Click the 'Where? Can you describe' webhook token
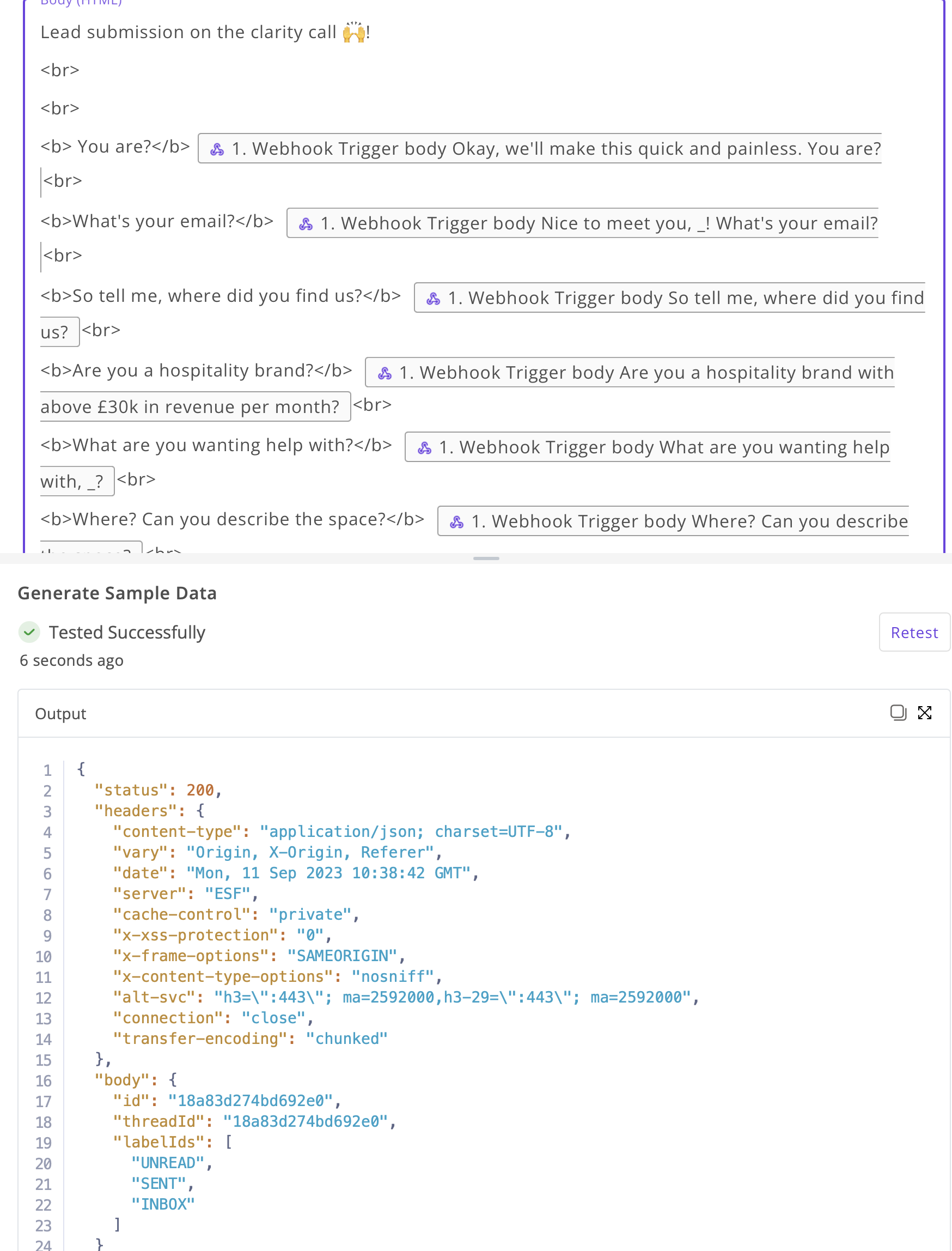Viewport: 952px width, 1251px height. coord(673,521)
